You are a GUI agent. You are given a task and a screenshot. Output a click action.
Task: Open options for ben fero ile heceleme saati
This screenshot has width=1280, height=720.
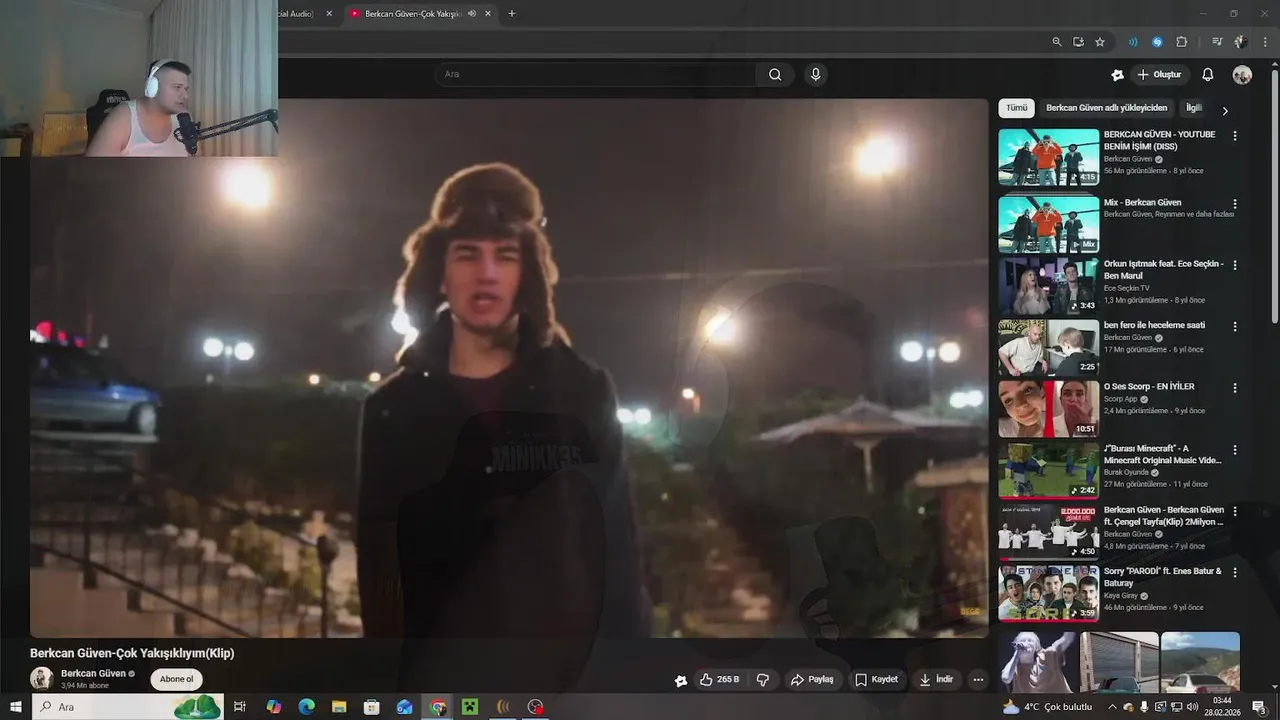pos(1235,327)
